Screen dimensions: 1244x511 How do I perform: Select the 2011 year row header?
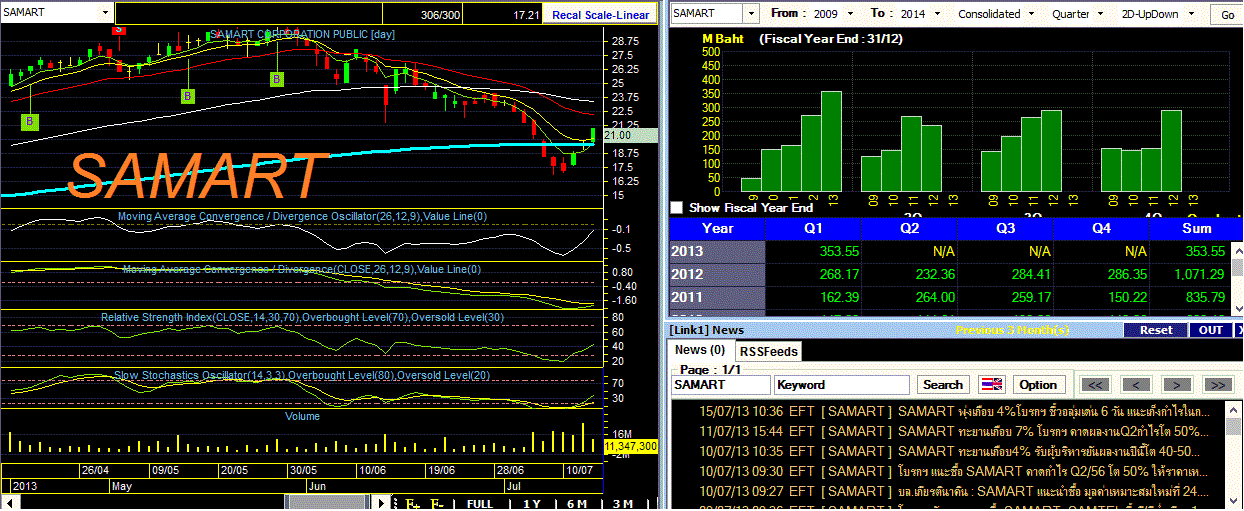(x=717, y=298)
